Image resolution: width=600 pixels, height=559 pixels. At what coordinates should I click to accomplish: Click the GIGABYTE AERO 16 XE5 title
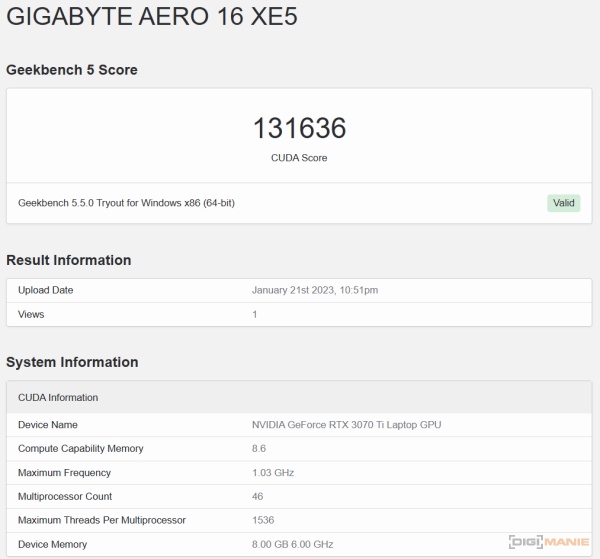point(152,17)
